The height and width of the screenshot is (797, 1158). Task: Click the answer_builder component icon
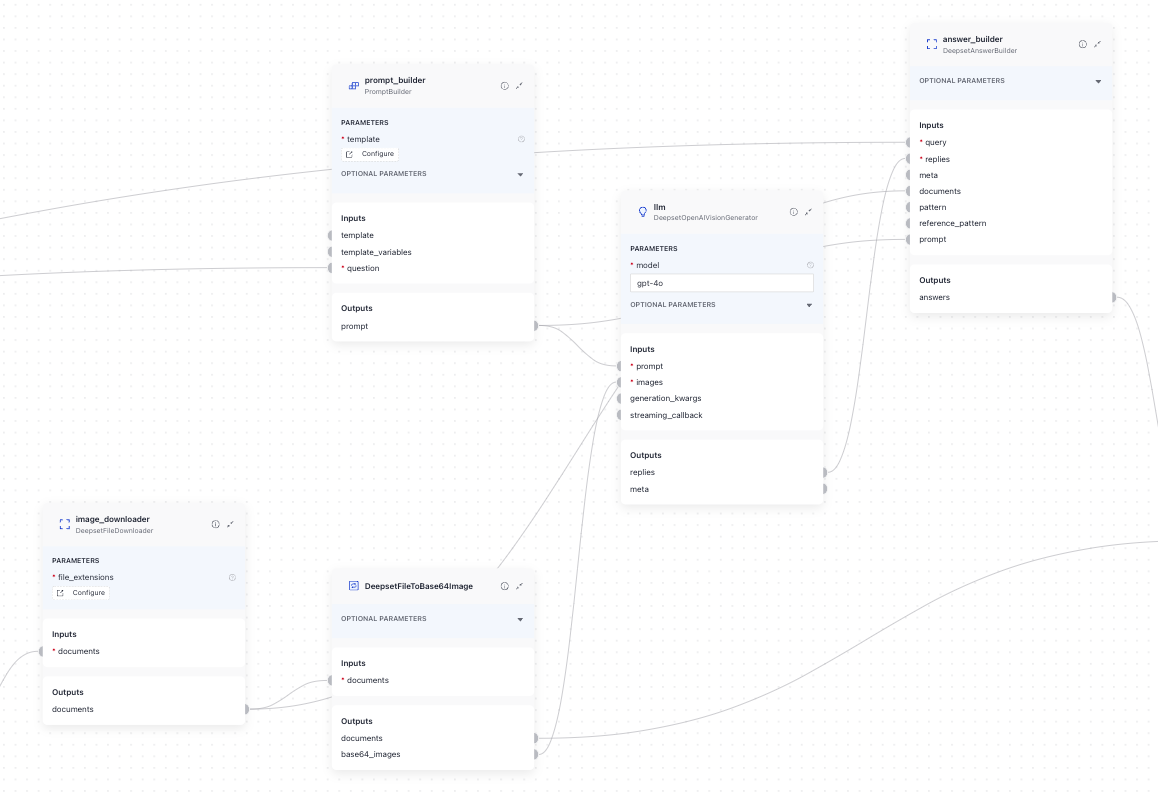click(931, 44)
